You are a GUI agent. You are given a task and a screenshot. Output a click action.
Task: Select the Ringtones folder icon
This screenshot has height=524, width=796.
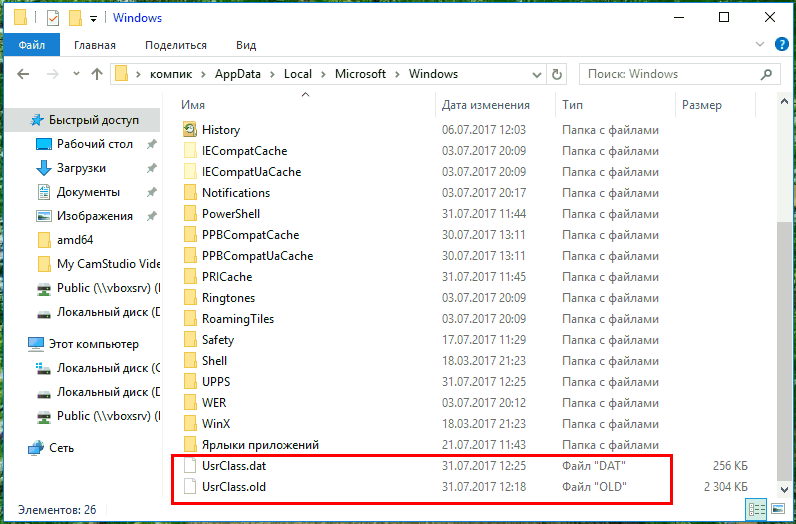tap(190, 298)
